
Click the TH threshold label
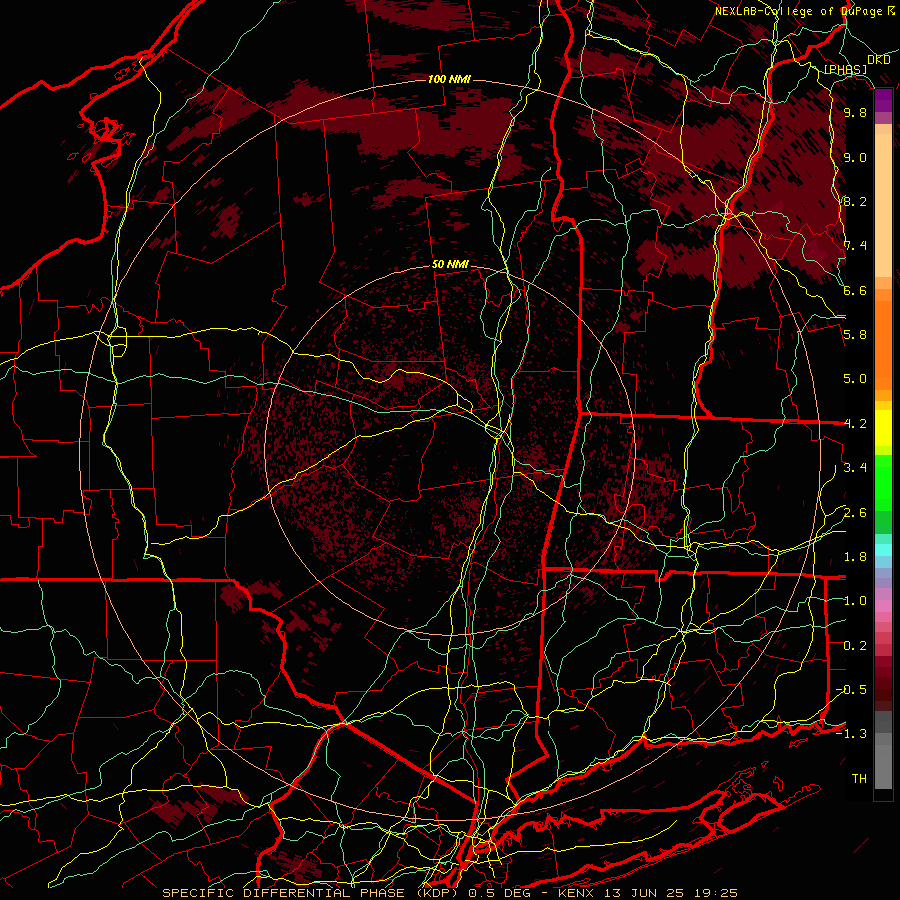click(x=859, y=779)
